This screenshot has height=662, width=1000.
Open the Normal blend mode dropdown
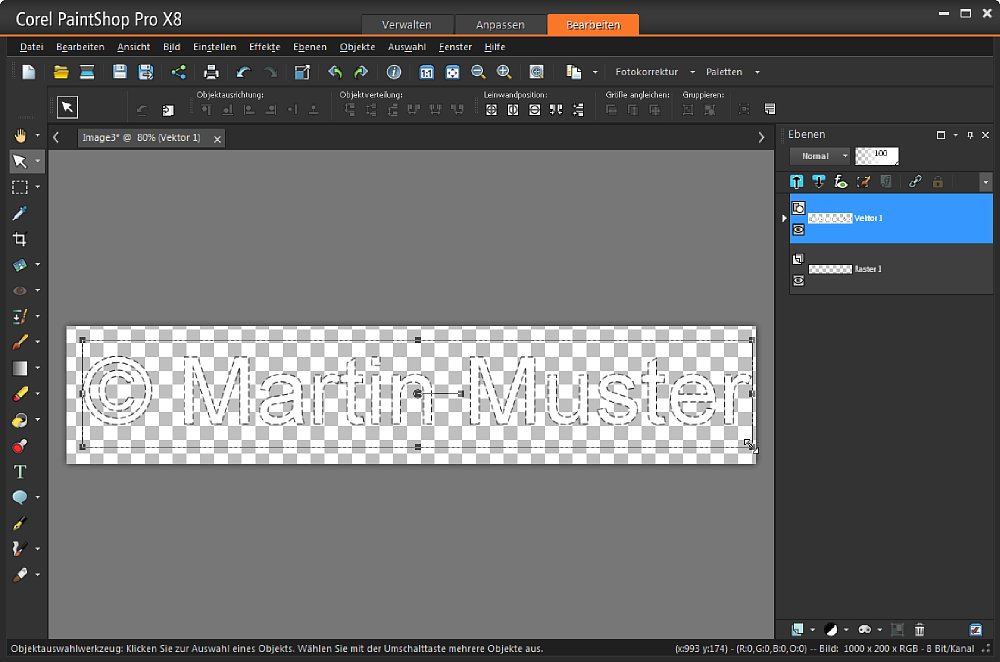(x=820, y=156)
